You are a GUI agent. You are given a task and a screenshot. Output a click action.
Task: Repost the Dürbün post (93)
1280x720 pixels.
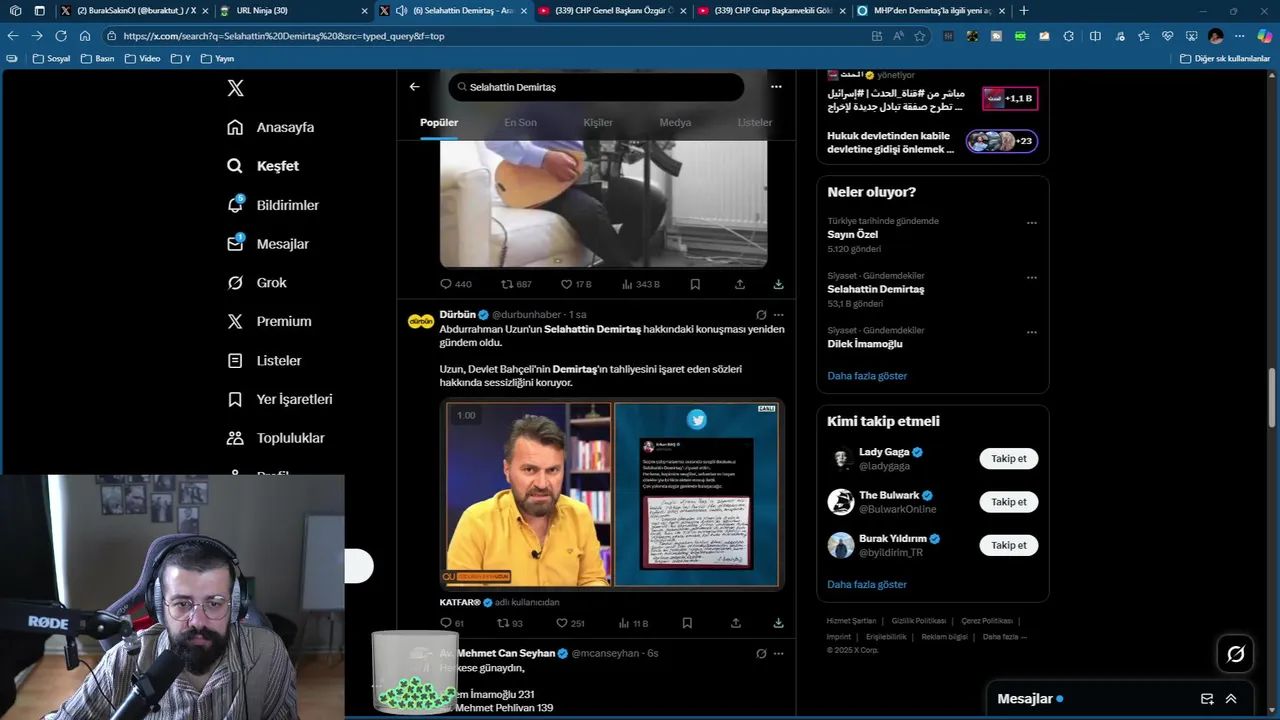tap(510, 623)
